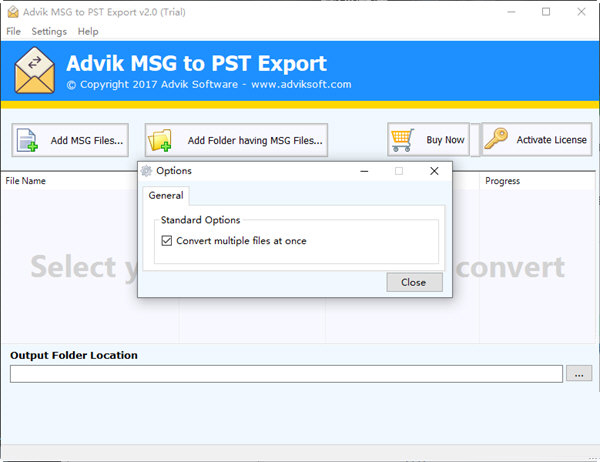Select the General tab in Options
The height and width of the screenshot is (462, 600).
(x=166, y=196)
